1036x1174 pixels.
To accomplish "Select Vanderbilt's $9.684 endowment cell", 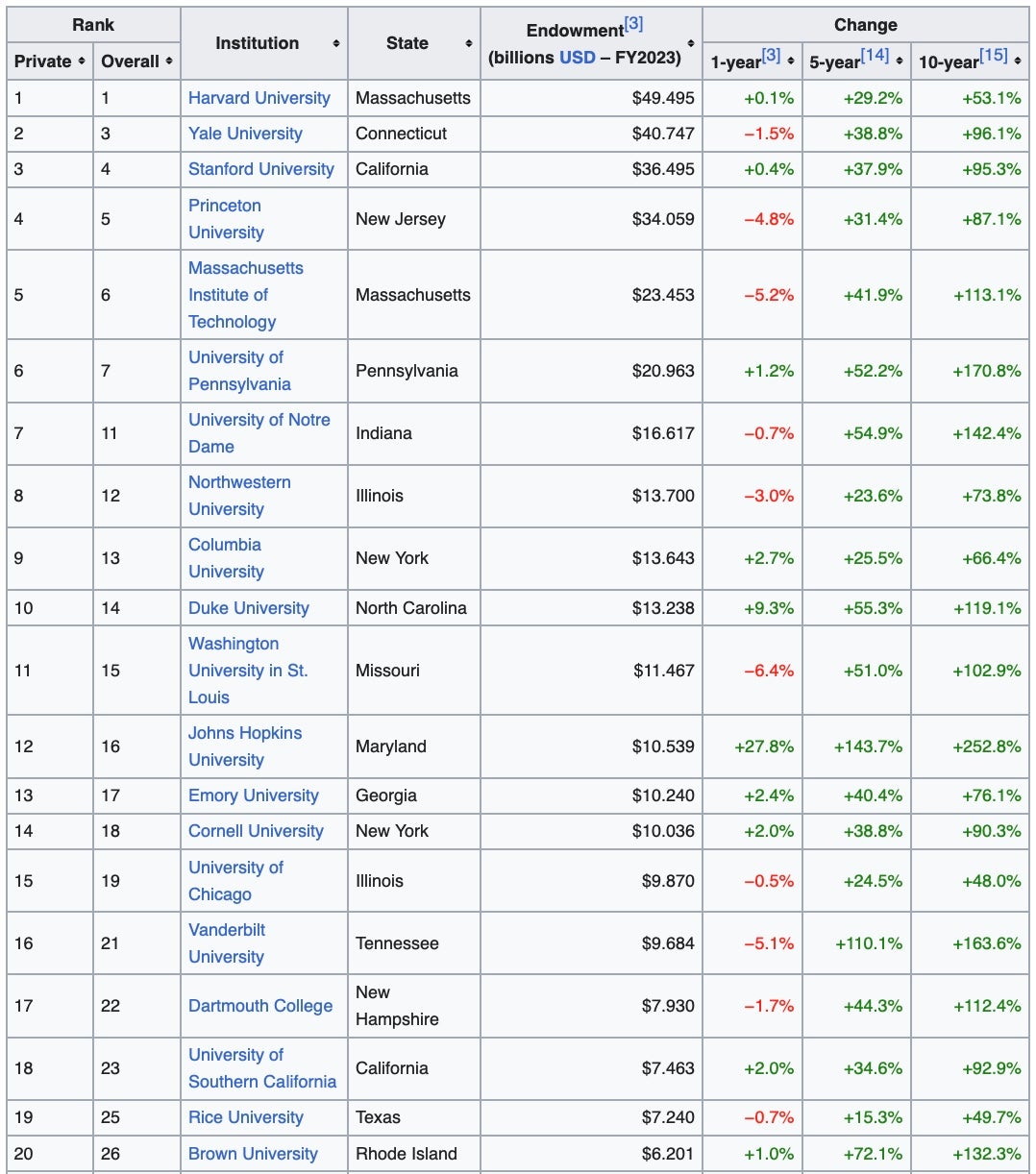I will [x=668, y=943].
